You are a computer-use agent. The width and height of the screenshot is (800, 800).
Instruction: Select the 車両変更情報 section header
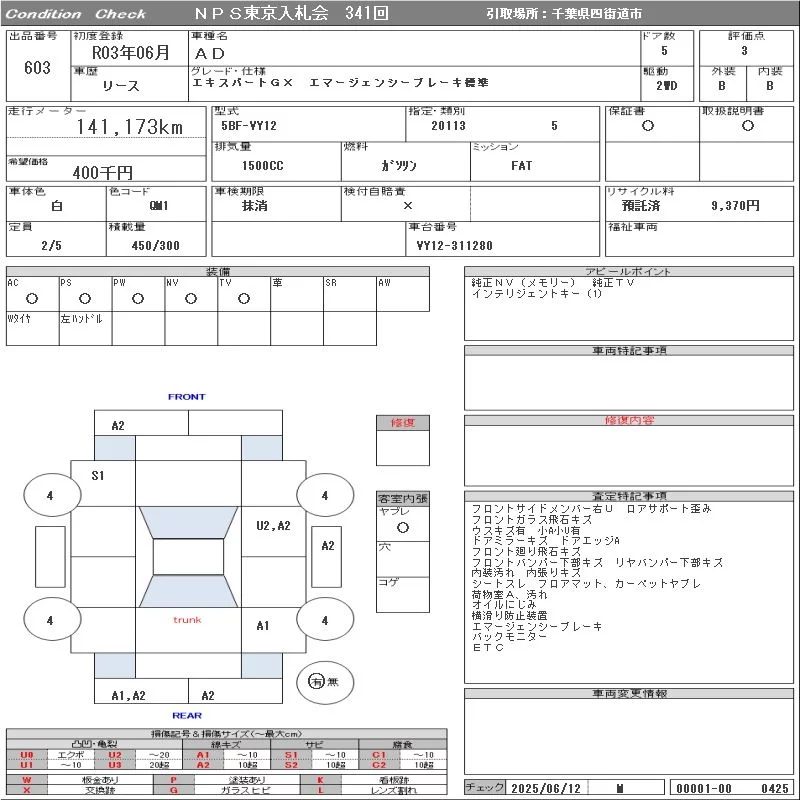(x=629, y=693)
